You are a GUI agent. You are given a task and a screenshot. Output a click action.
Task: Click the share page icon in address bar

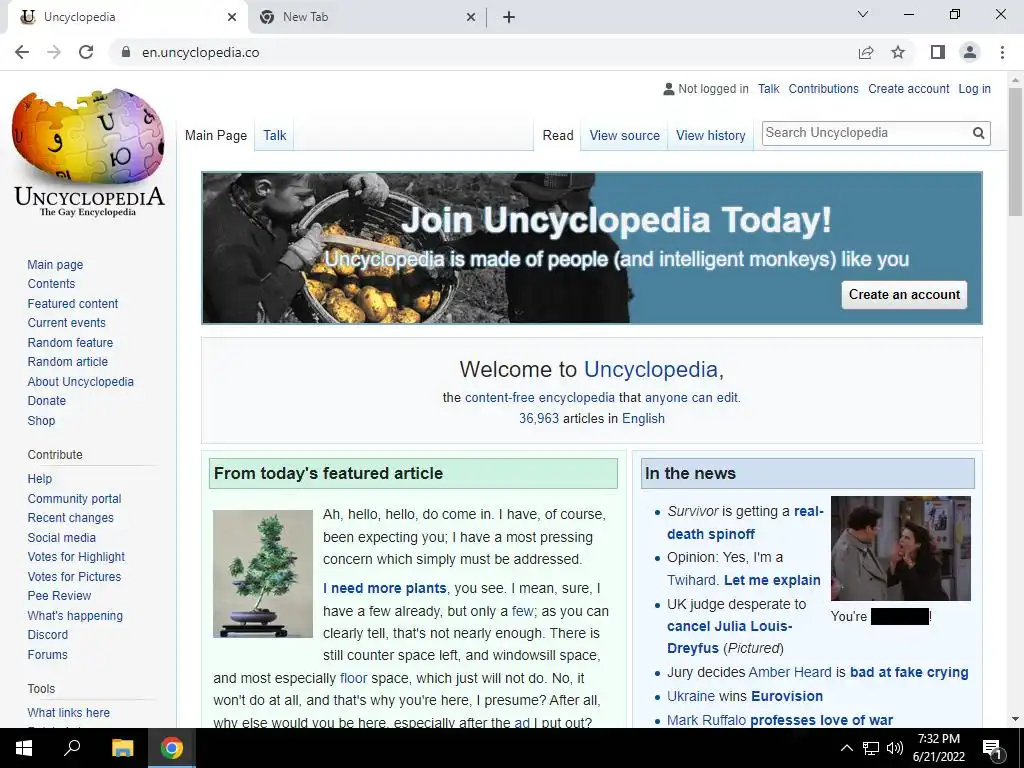866,52
